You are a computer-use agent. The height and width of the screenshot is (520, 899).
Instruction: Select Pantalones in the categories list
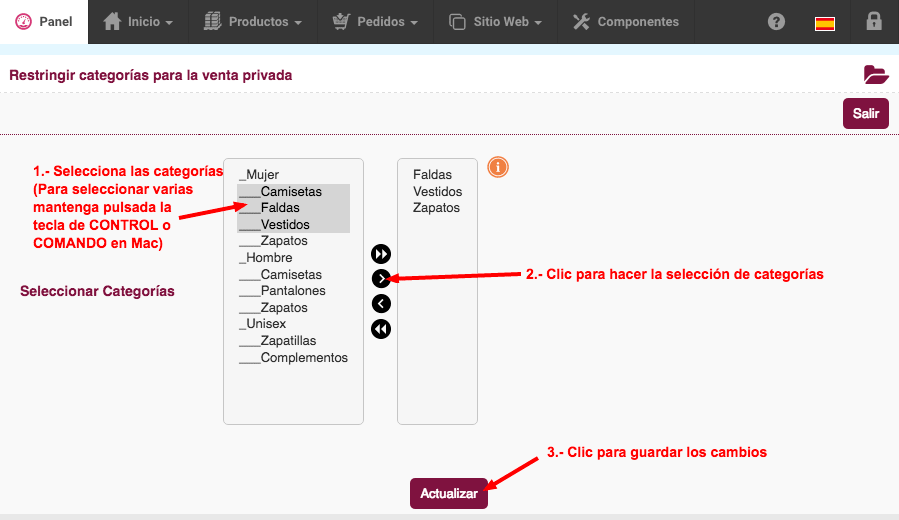(x=294, y=291)
